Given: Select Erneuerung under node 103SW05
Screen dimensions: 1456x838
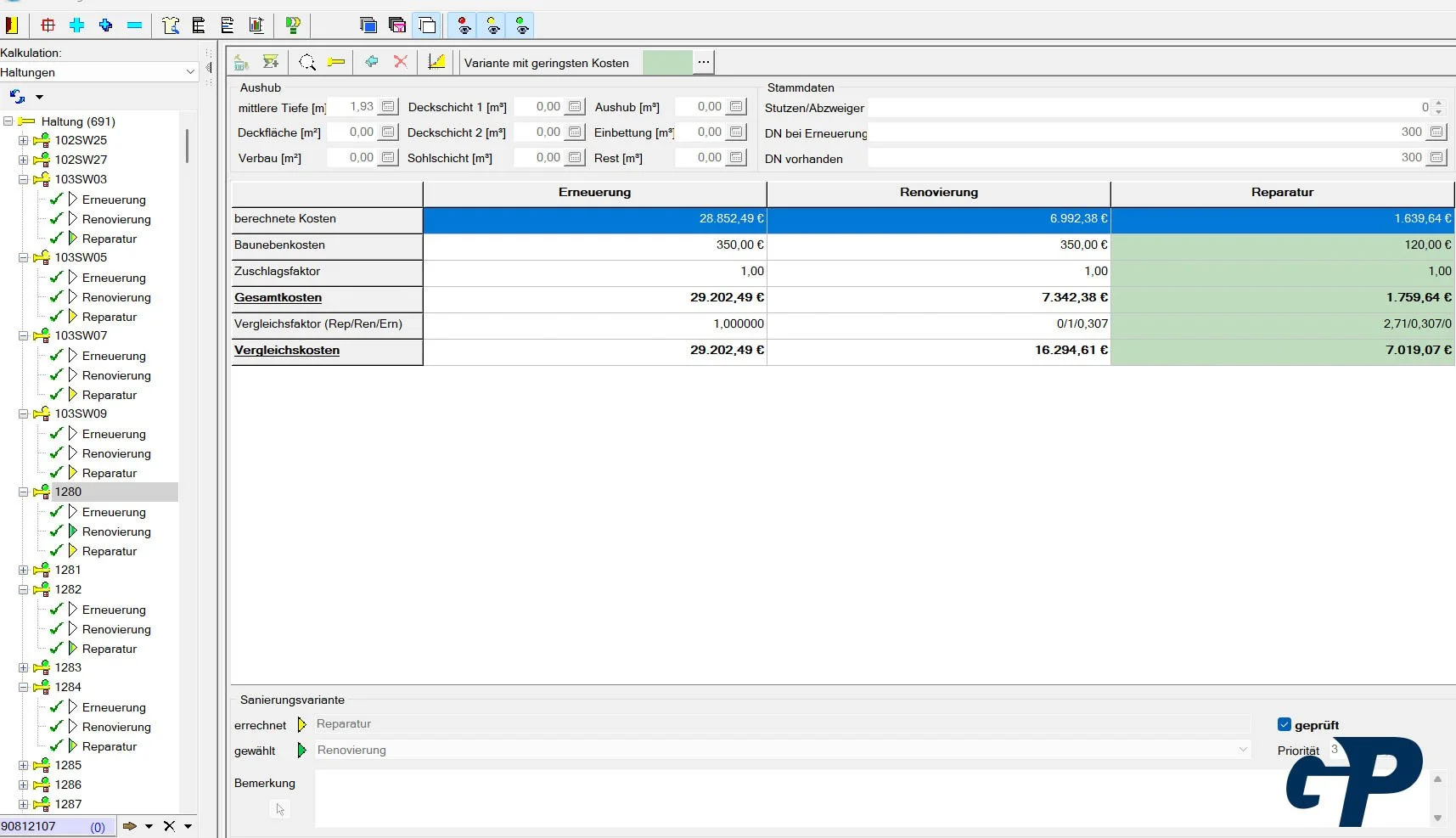Looking at the screenshot, I should [x=114, y=278].
